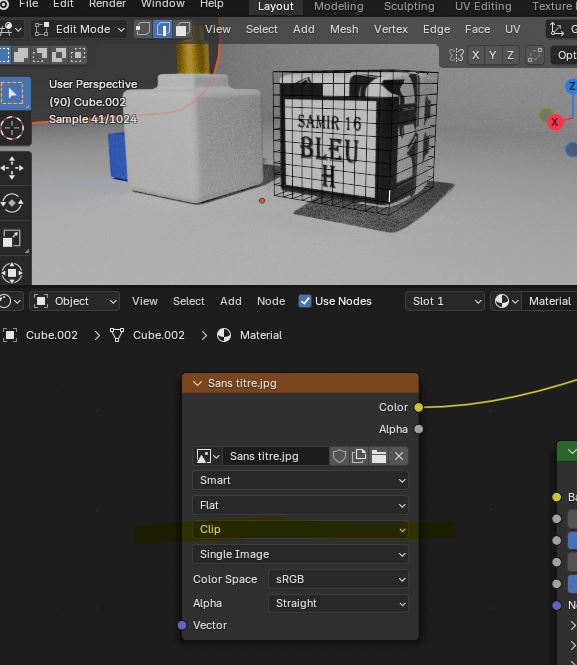Set selection mode to intersect
This screenshot has height=665, width=577.
[78, 55]
